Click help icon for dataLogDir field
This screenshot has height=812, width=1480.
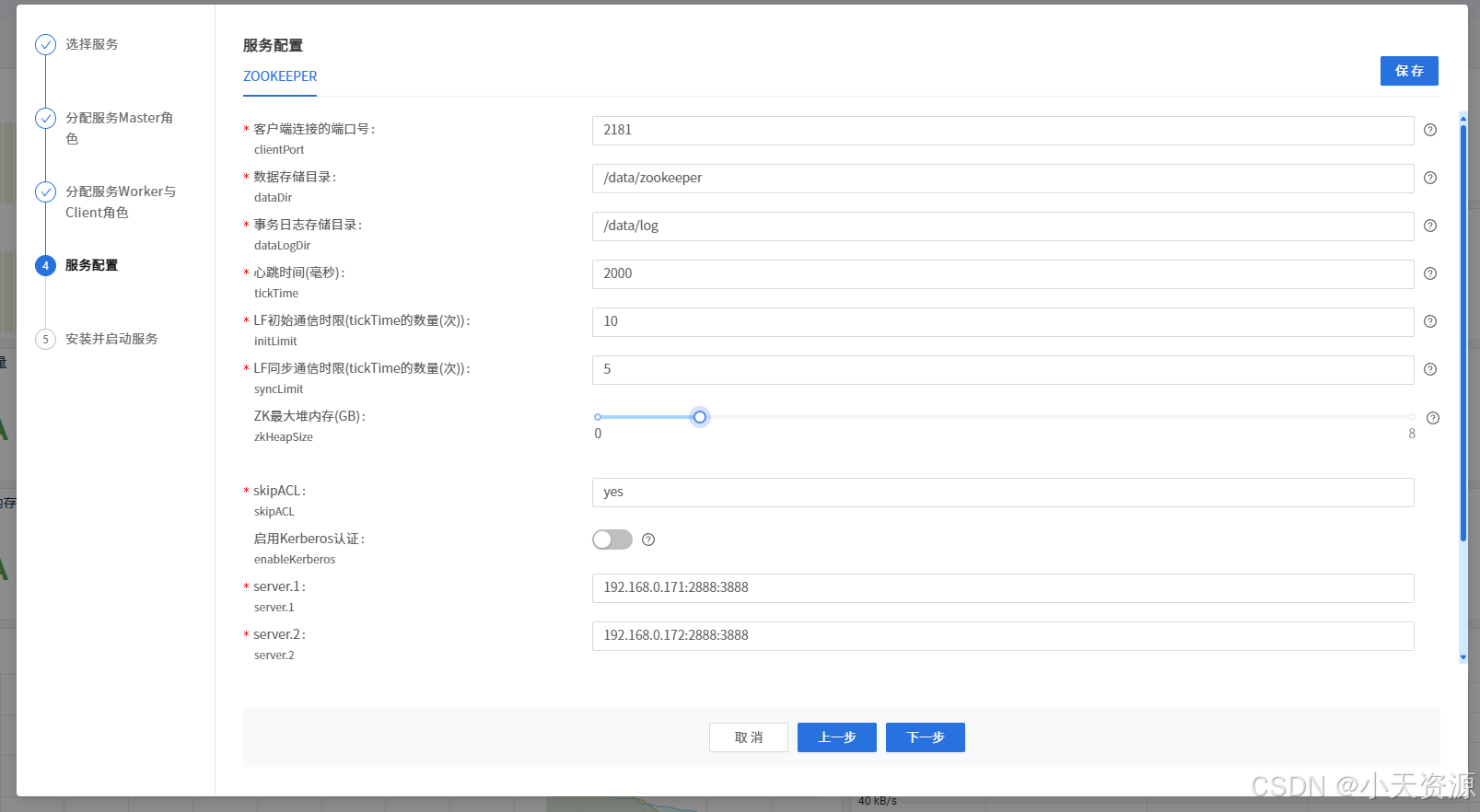pyautogui.click(x=1430, y=226)
